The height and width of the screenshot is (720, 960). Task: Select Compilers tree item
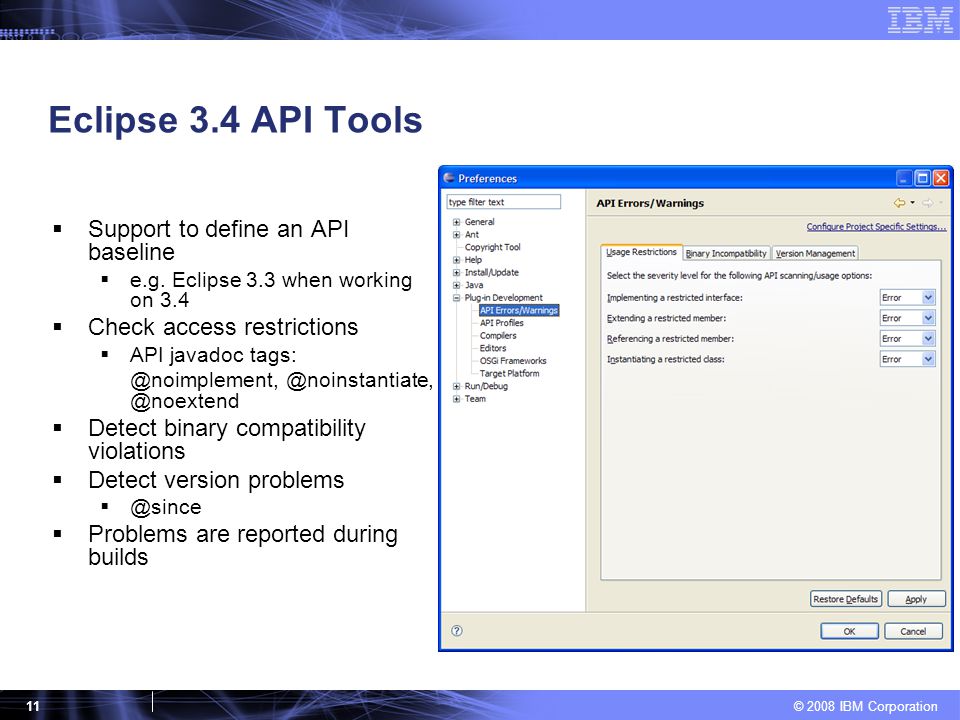pyautogui.click(x=498, y=336)
